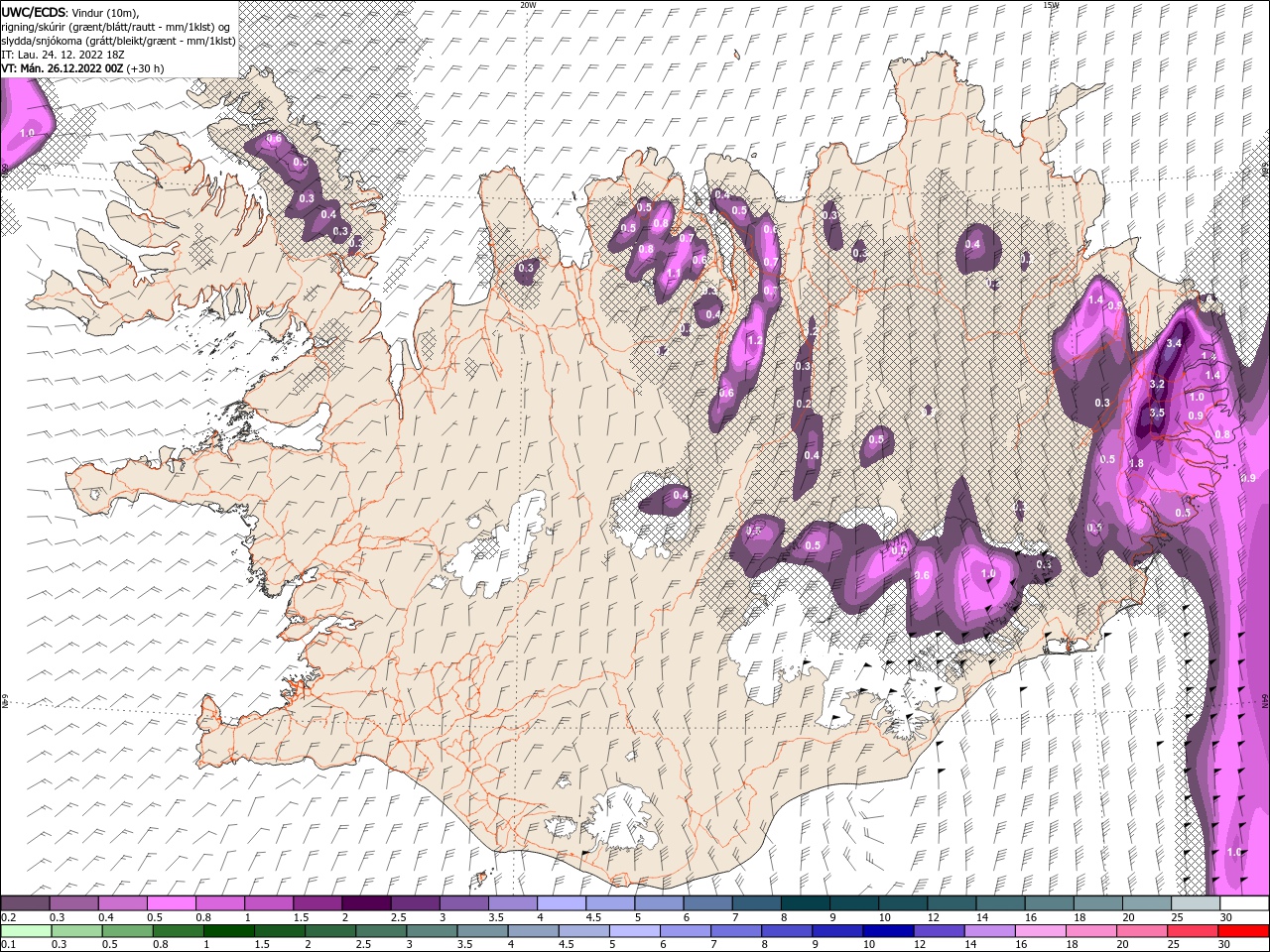The height and width of the screenshot is (952, 1270).
Task: Pick lower legend swatch labeled 2
Action: (330, 931)
